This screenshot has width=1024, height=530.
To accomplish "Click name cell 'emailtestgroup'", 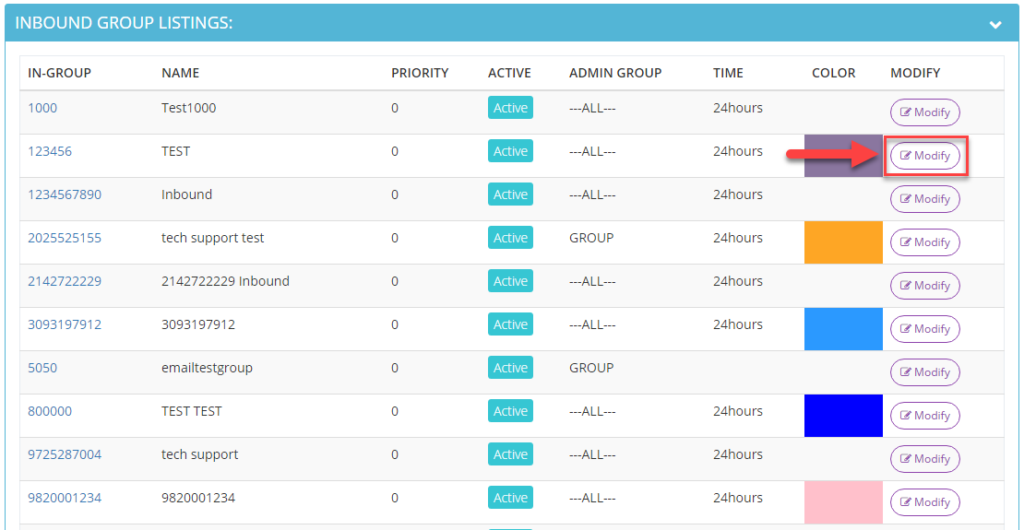I will [x=207, y=367].
